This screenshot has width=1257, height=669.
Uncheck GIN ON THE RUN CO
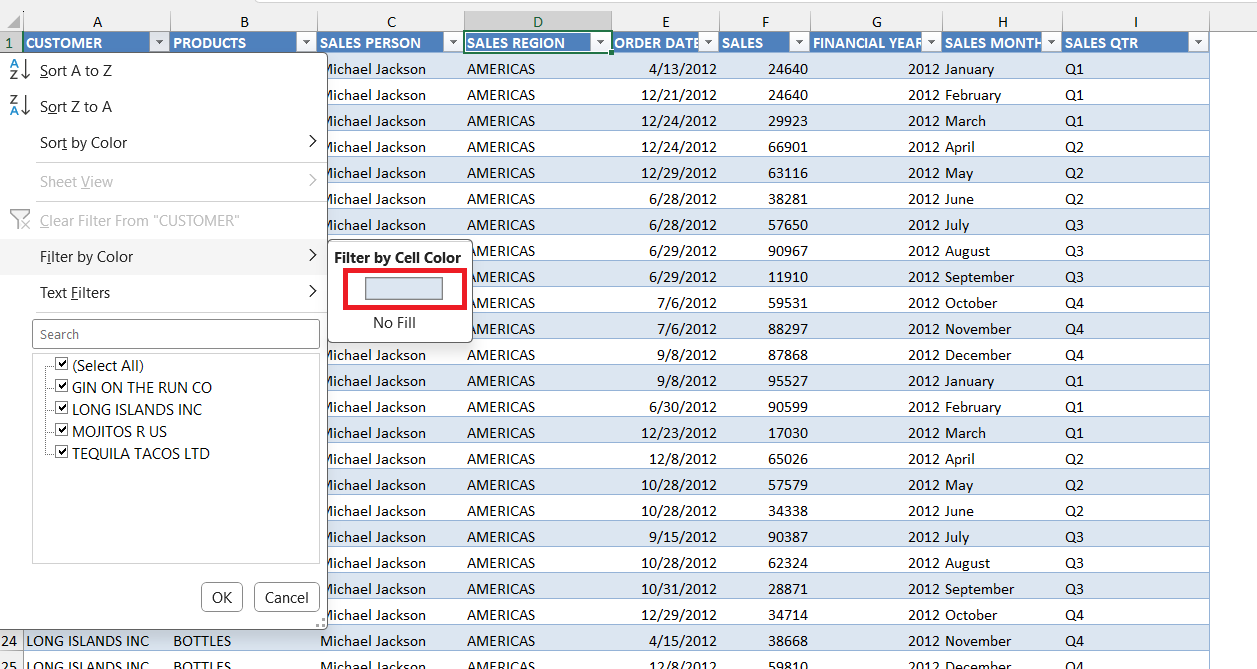62,387
